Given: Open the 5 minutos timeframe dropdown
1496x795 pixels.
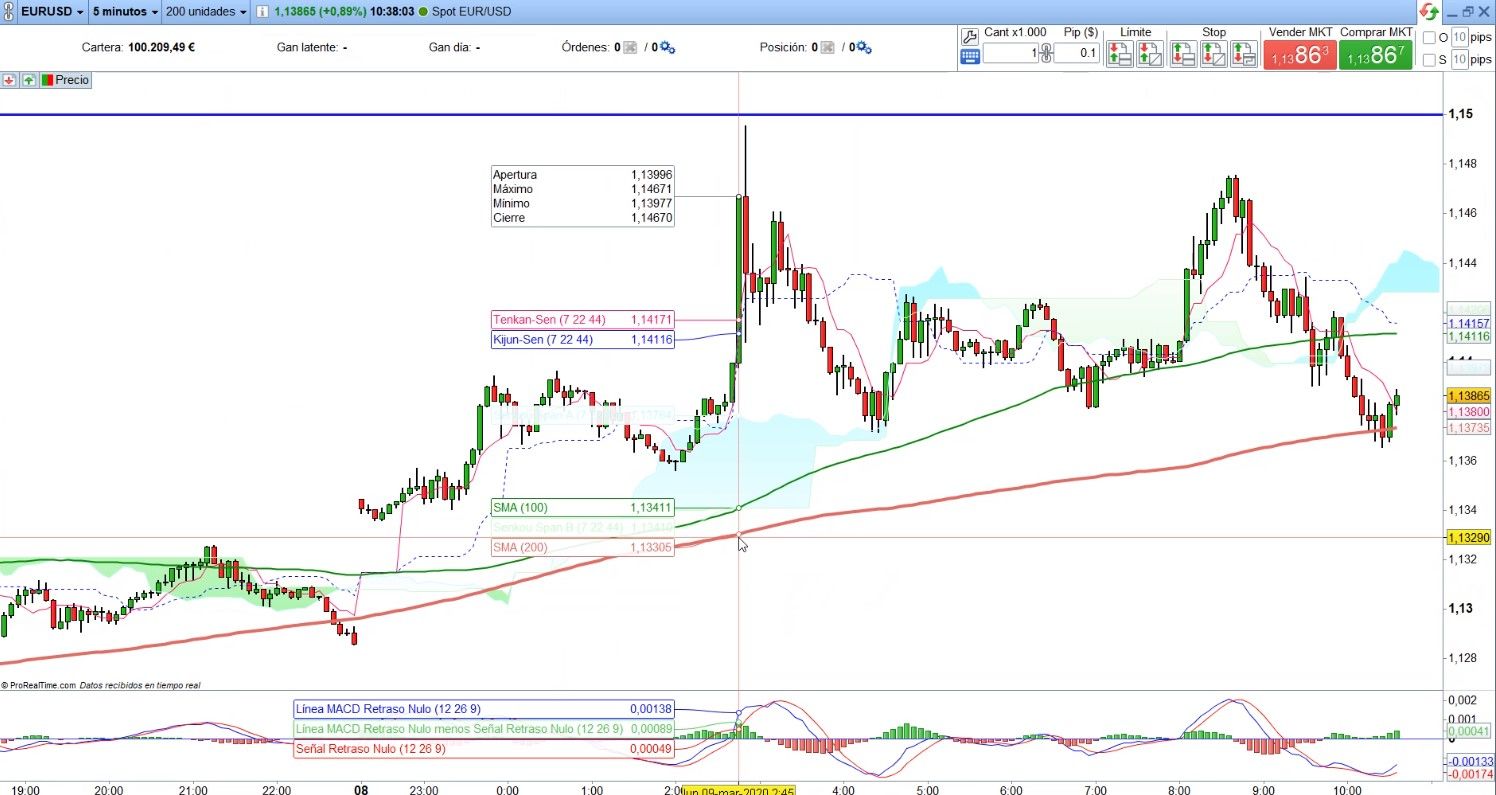Looking at the screenshot, I should tap(124, 12).
